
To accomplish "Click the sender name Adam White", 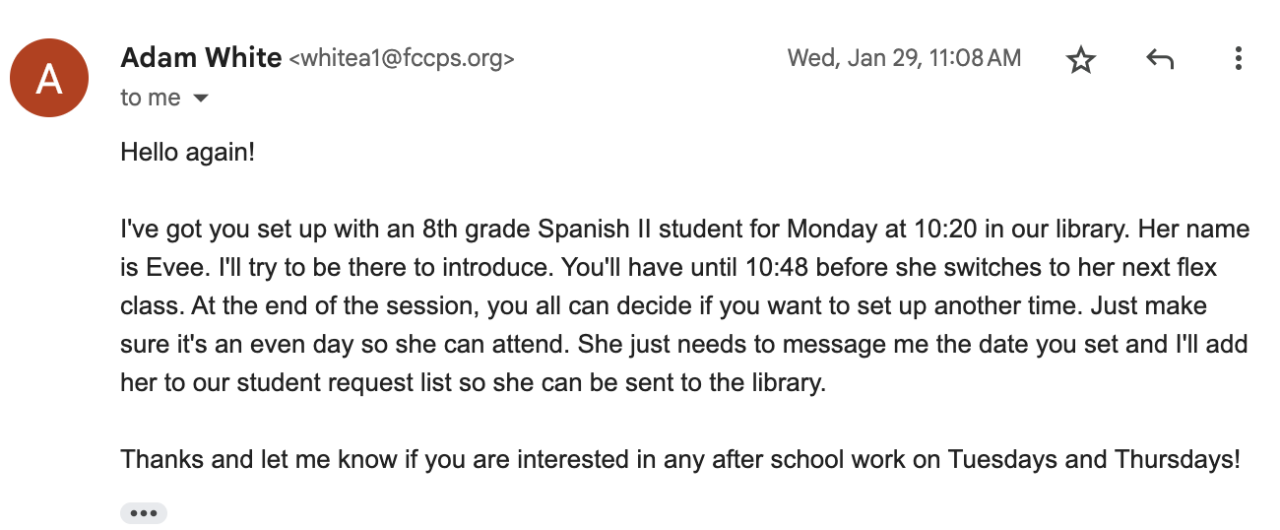I will click(x=200, y=58).
